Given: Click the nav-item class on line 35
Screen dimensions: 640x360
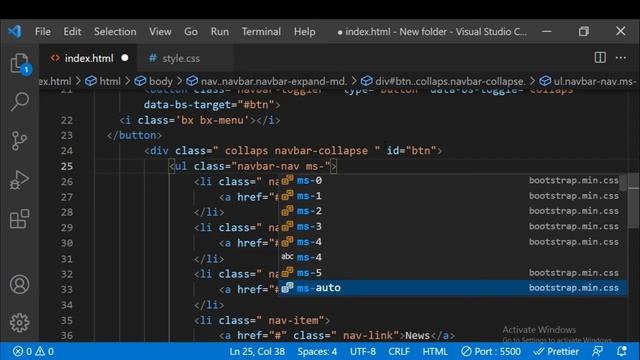Looking at the screenshot, I should point(293,320).
